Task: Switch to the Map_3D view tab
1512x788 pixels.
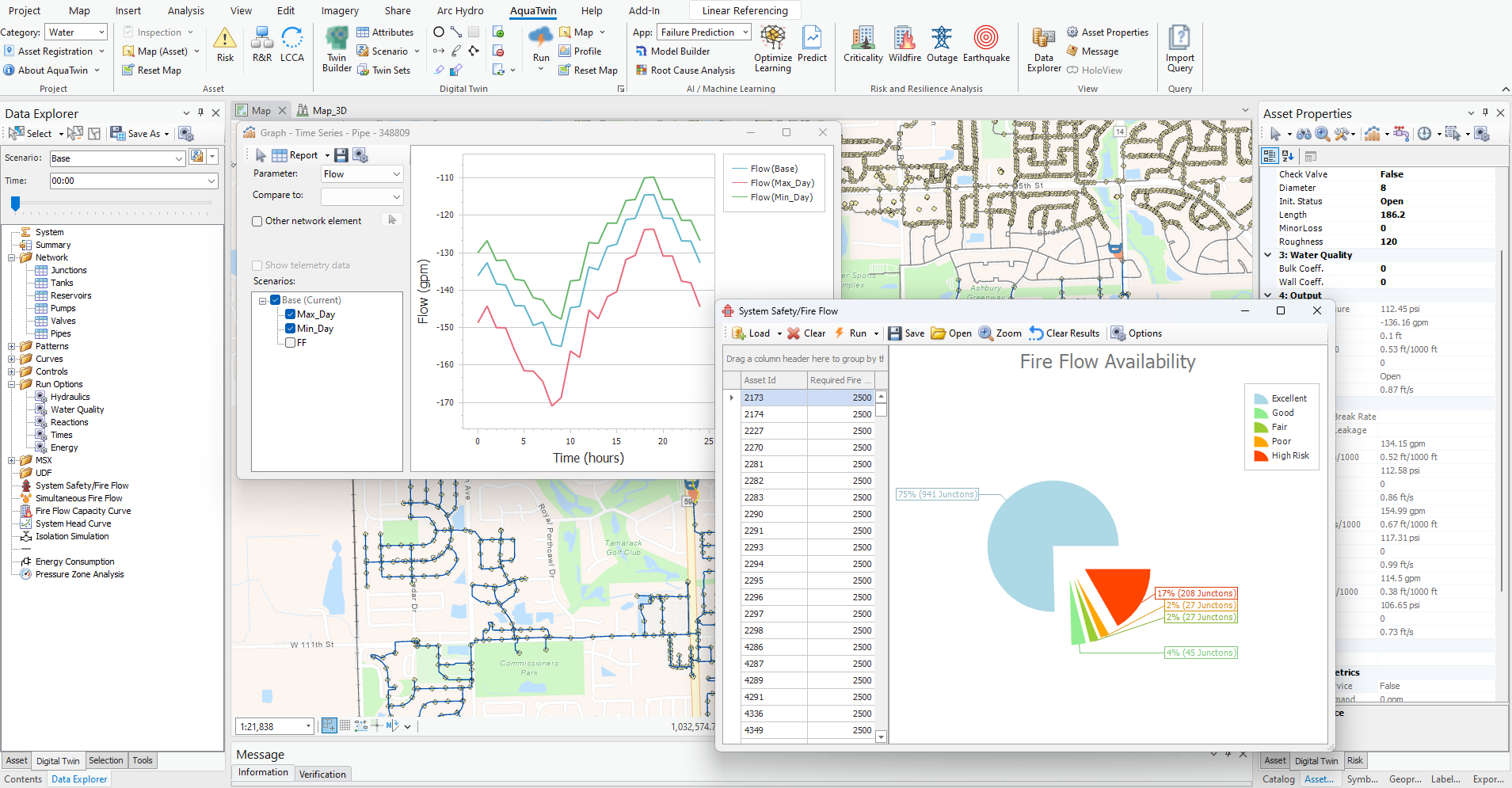Action: (329, 111)
